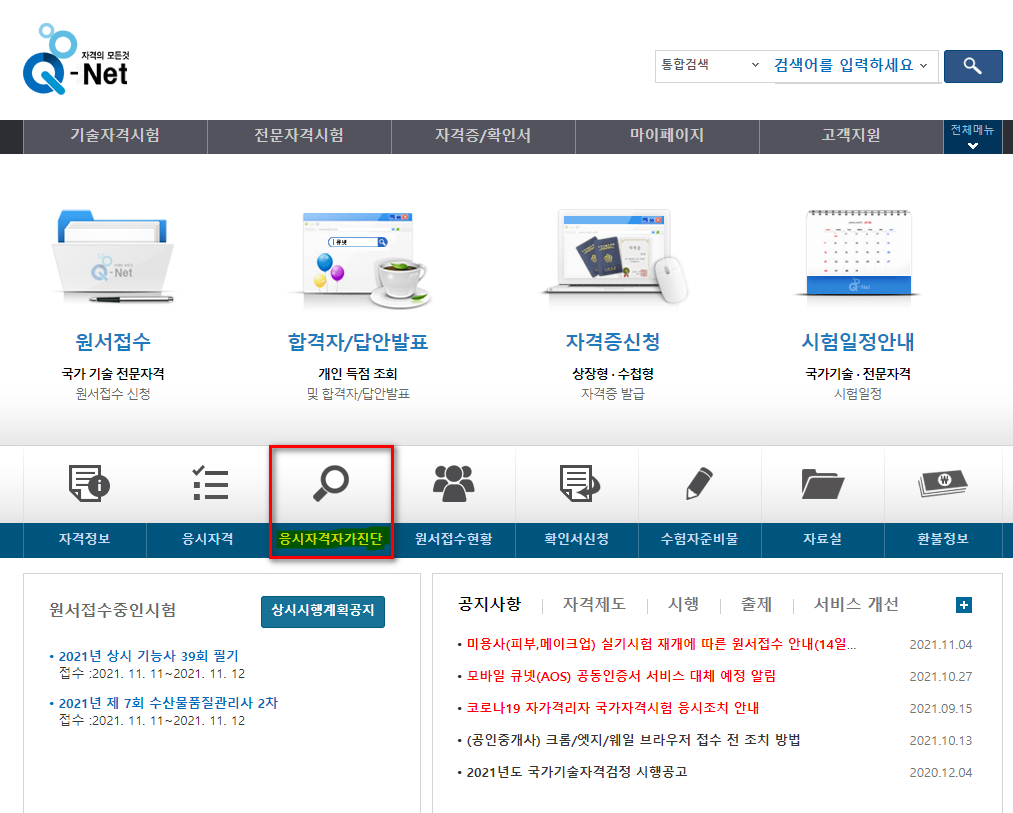Click the 확인서신청 document icon
Viewport: 1013px width, 813px height.
pos(579,483)
